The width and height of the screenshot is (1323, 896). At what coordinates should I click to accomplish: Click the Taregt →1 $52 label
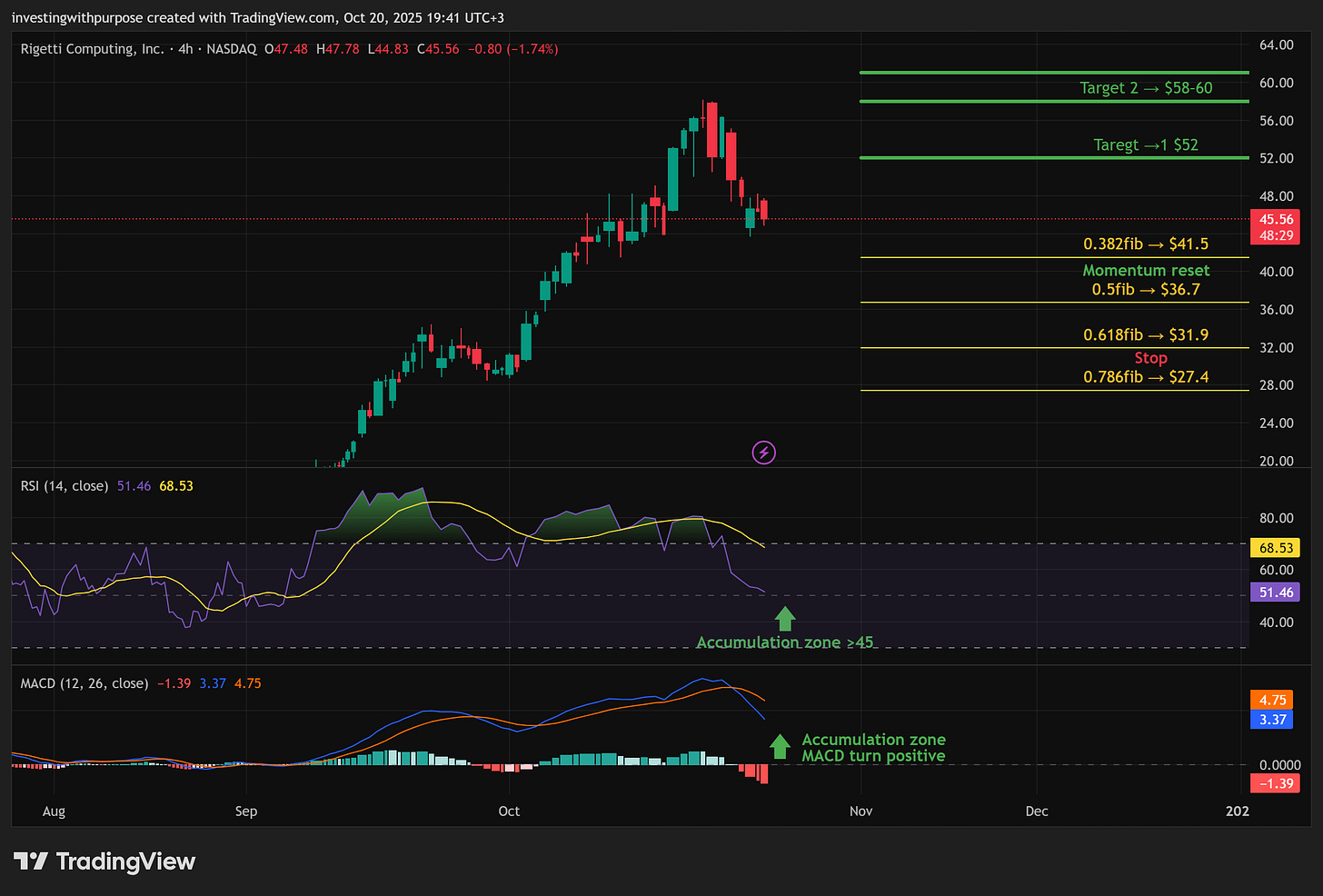1146,145
